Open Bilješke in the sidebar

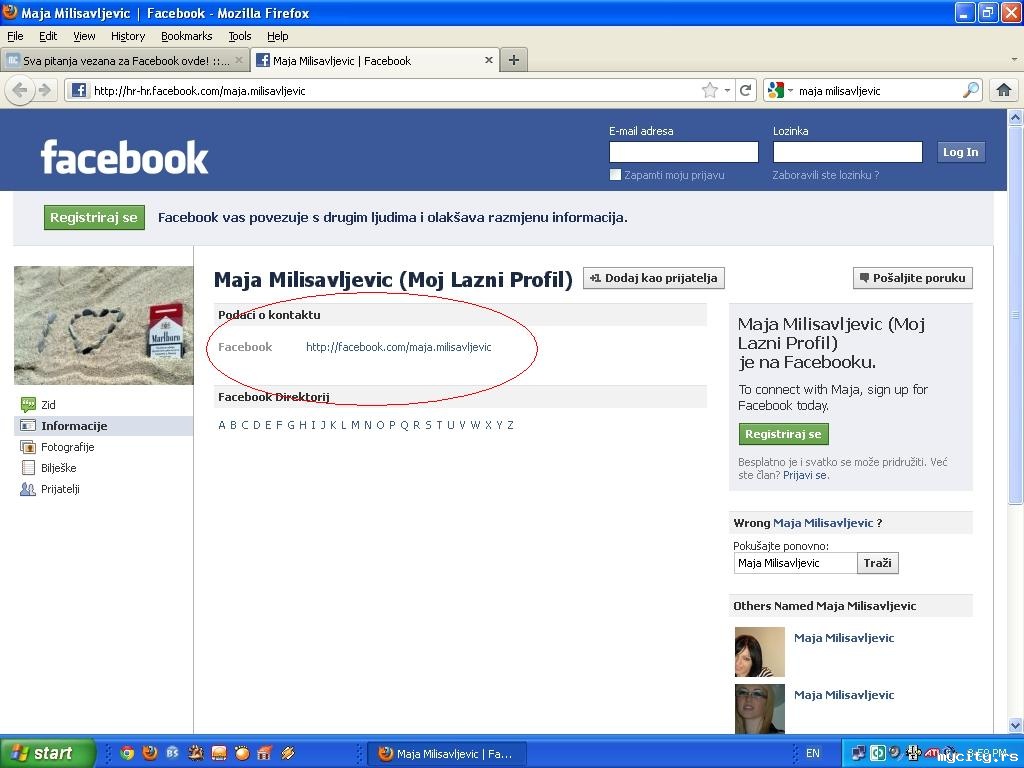(49, 468)
